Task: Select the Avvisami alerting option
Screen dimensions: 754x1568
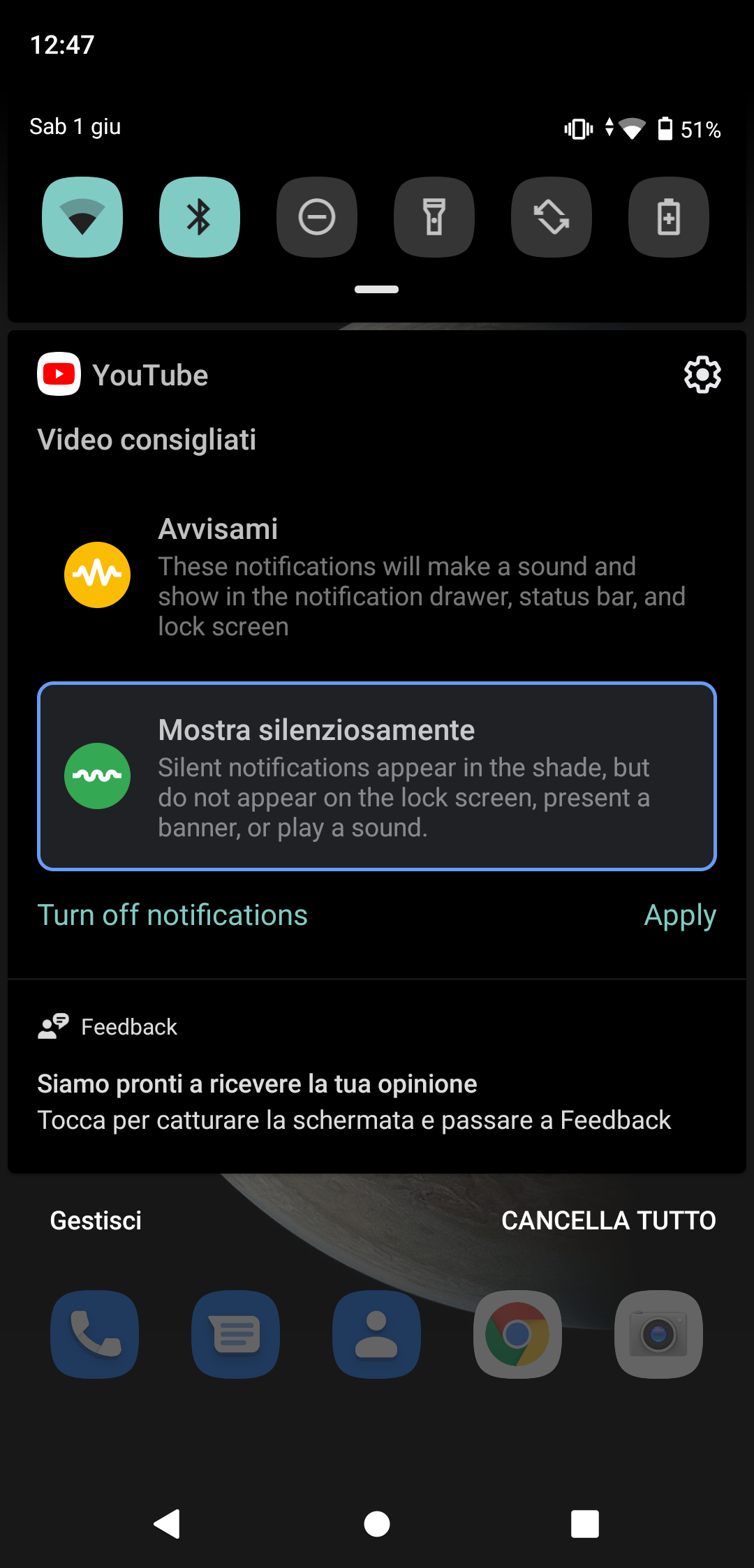Action: tap(377, 577)
